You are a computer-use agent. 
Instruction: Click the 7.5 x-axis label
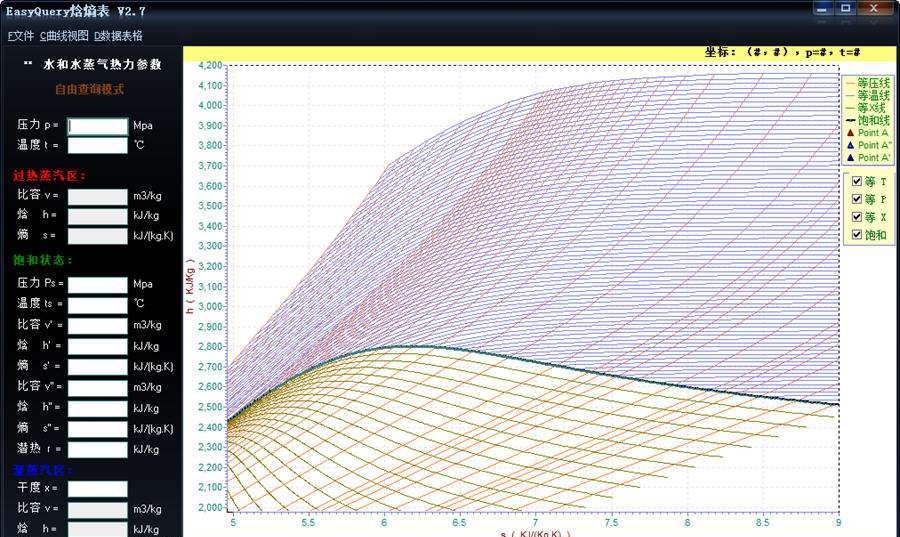[611, 523]
